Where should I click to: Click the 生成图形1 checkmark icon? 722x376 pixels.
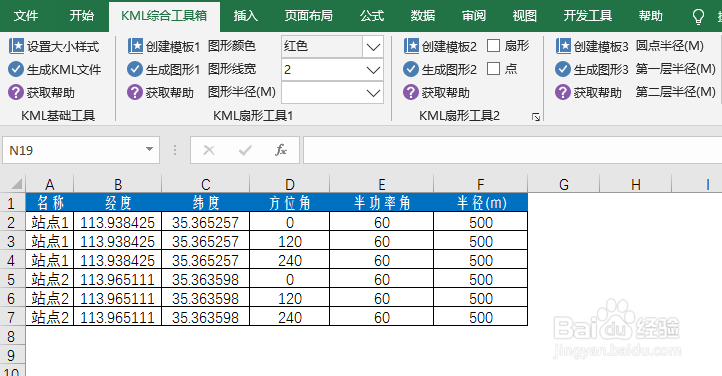pos(135,69)
